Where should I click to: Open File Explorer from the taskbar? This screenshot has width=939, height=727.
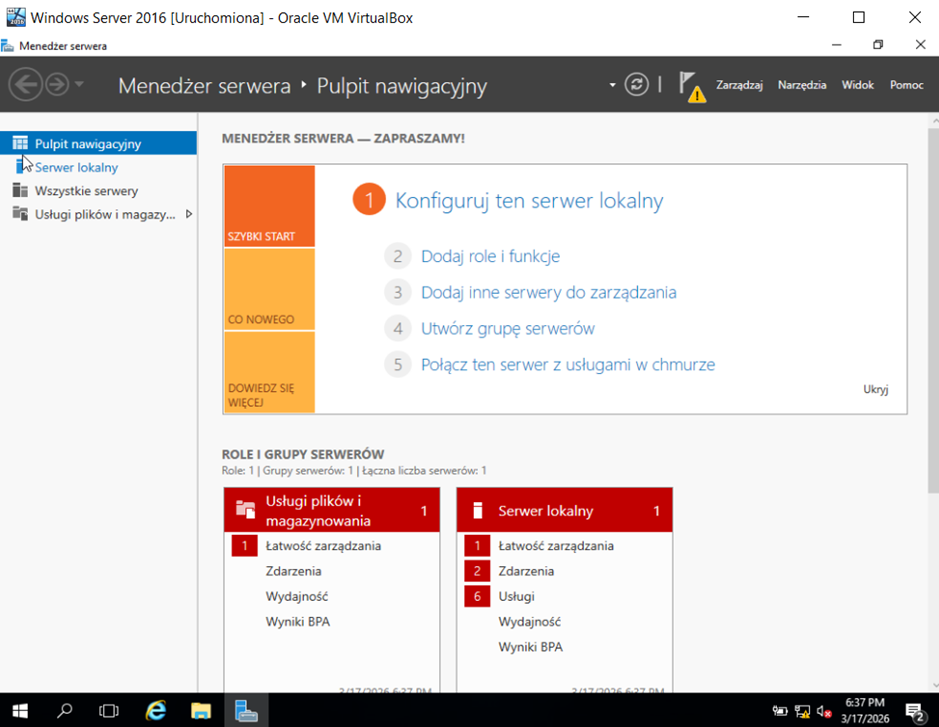tap(201, 711)
